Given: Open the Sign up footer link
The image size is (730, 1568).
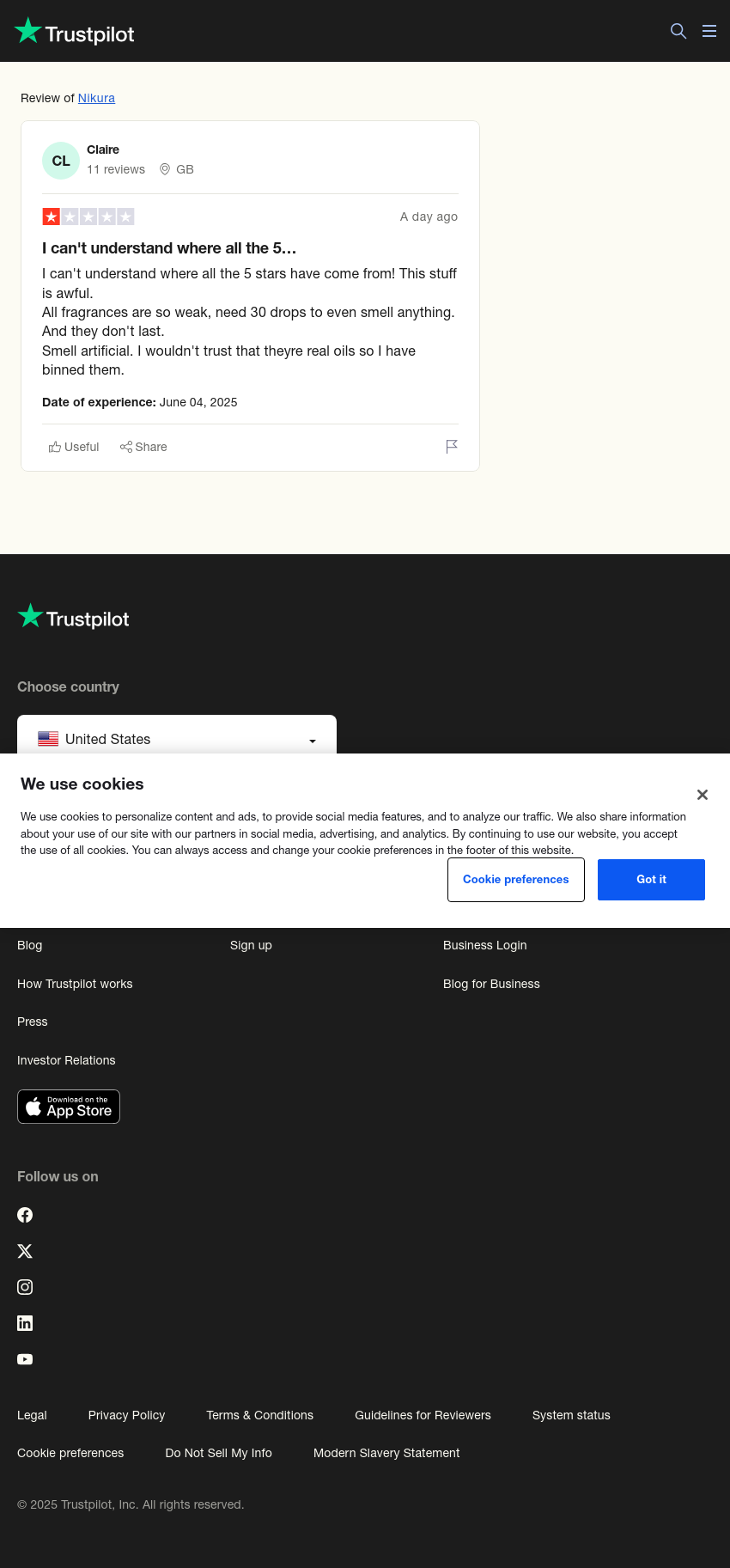Looking at the screenshot, I should (x=251, y=945).
